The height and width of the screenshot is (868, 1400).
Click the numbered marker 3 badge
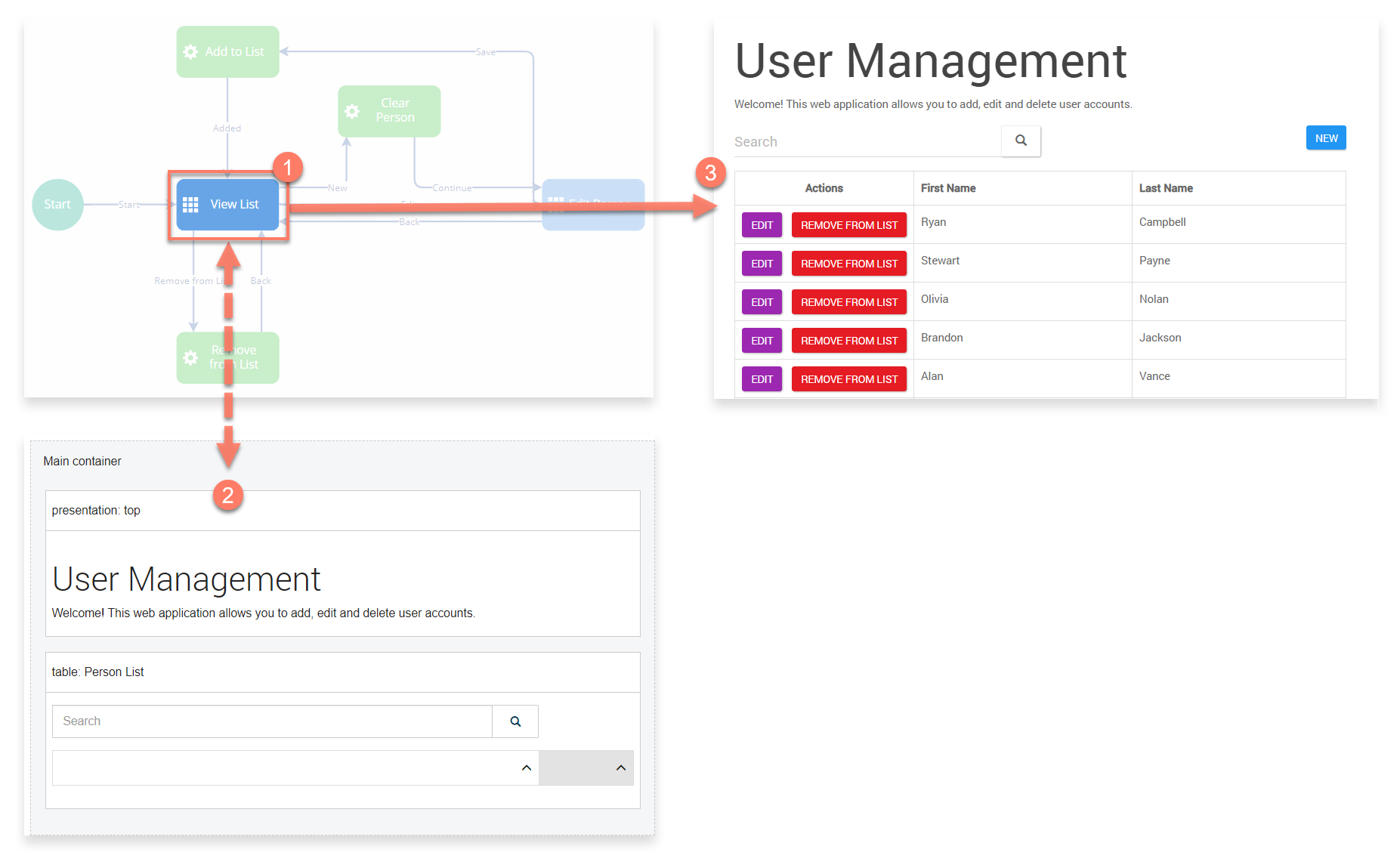point(710,173)
